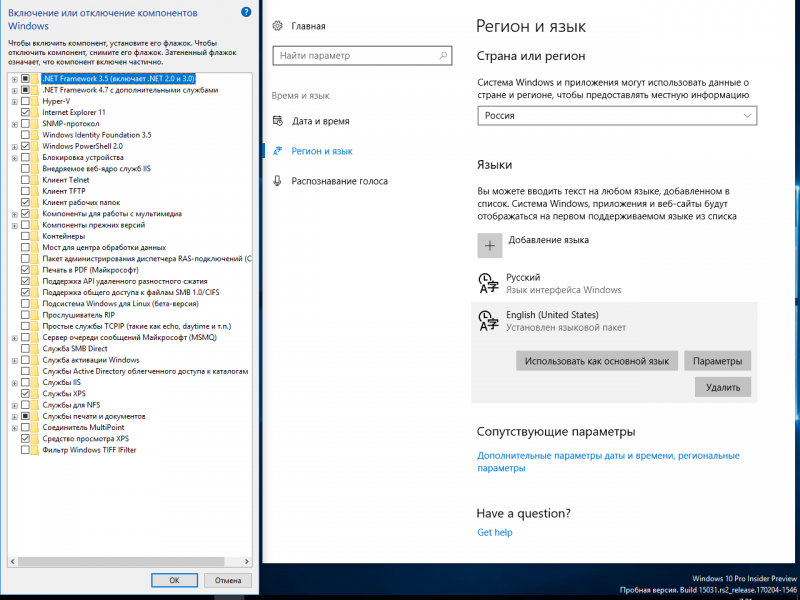This screenshot has height=600, width=800.
Task: Click the Найти параметр search field
Action: [x=362, y=56]
